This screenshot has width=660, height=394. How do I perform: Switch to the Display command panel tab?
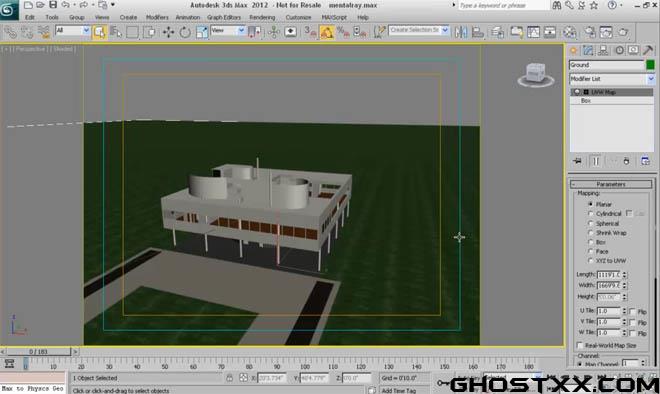(x=633, y=51)
